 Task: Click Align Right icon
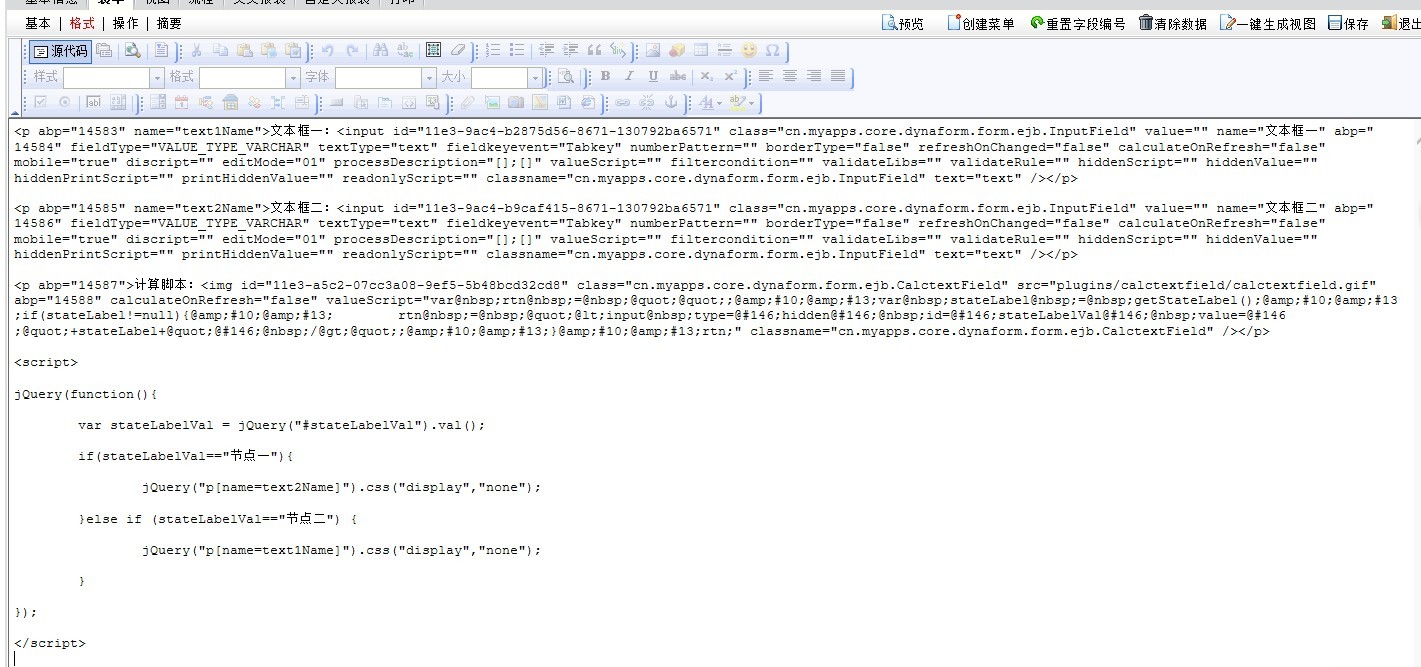[814, 76]
